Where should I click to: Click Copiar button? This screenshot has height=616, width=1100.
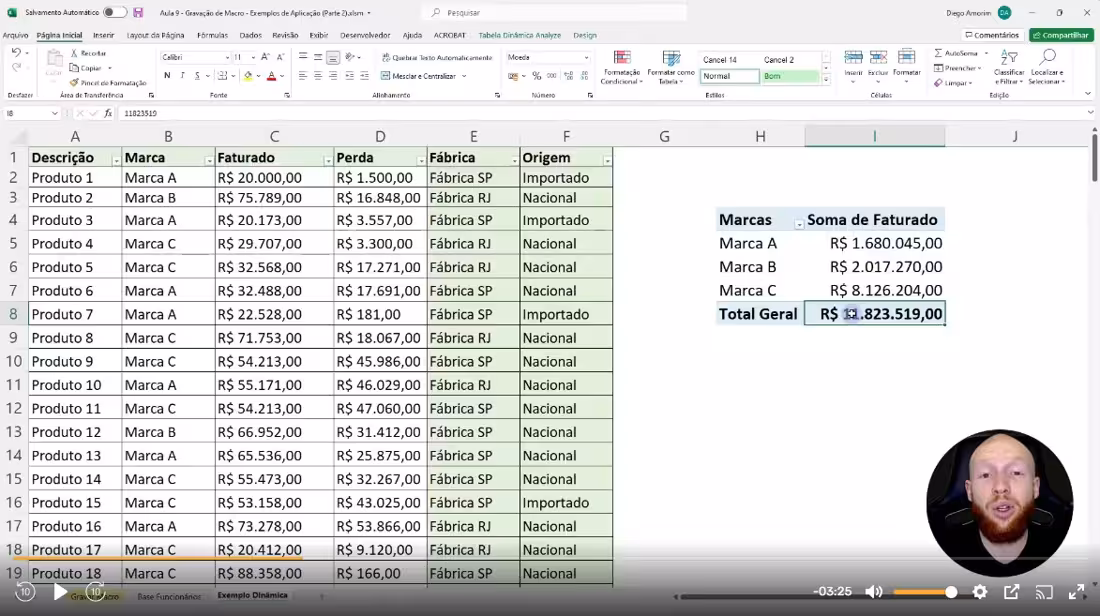[x=86, y=68]
